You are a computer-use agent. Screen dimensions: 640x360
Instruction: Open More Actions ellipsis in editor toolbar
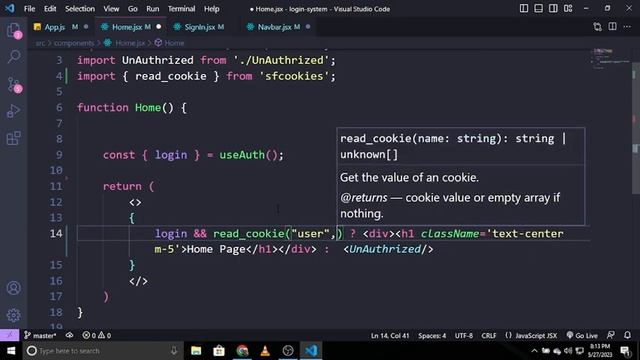click(x=627, y=27)
